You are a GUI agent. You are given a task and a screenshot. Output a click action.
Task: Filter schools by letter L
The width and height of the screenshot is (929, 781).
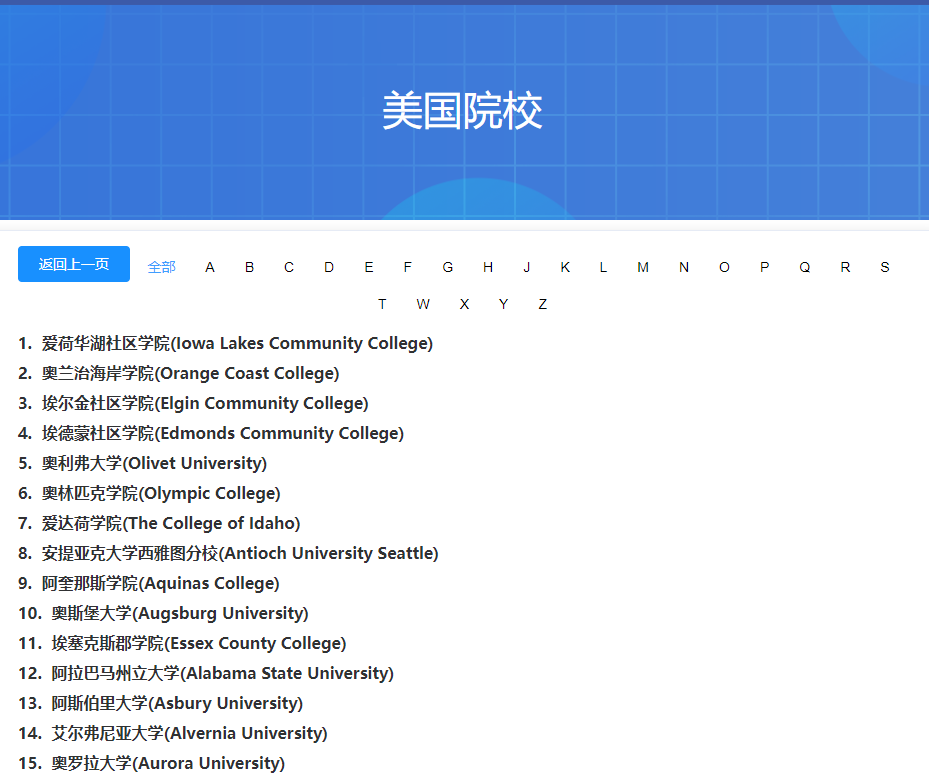(603, 267)
